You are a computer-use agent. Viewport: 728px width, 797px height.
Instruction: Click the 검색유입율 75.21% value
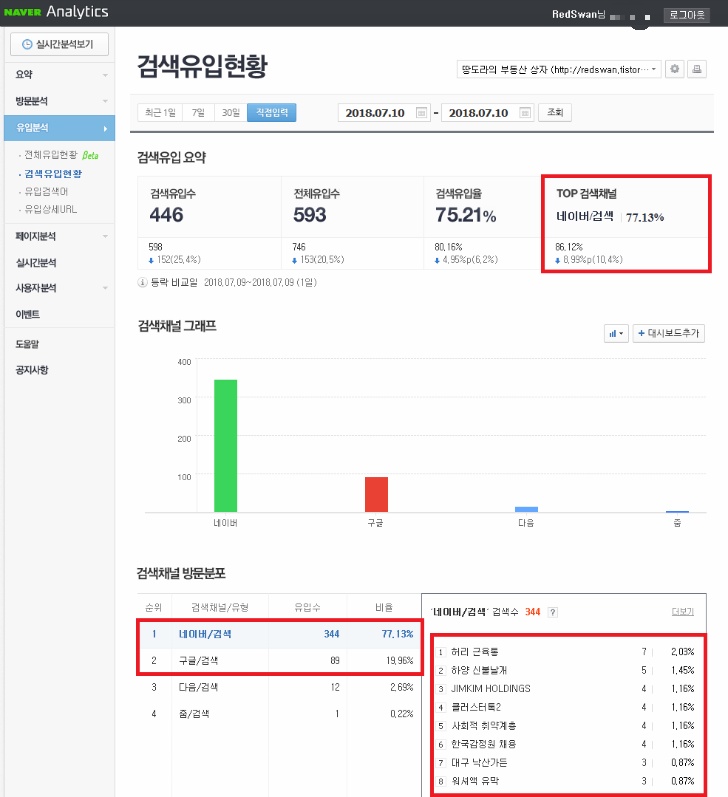pos(466,214)
